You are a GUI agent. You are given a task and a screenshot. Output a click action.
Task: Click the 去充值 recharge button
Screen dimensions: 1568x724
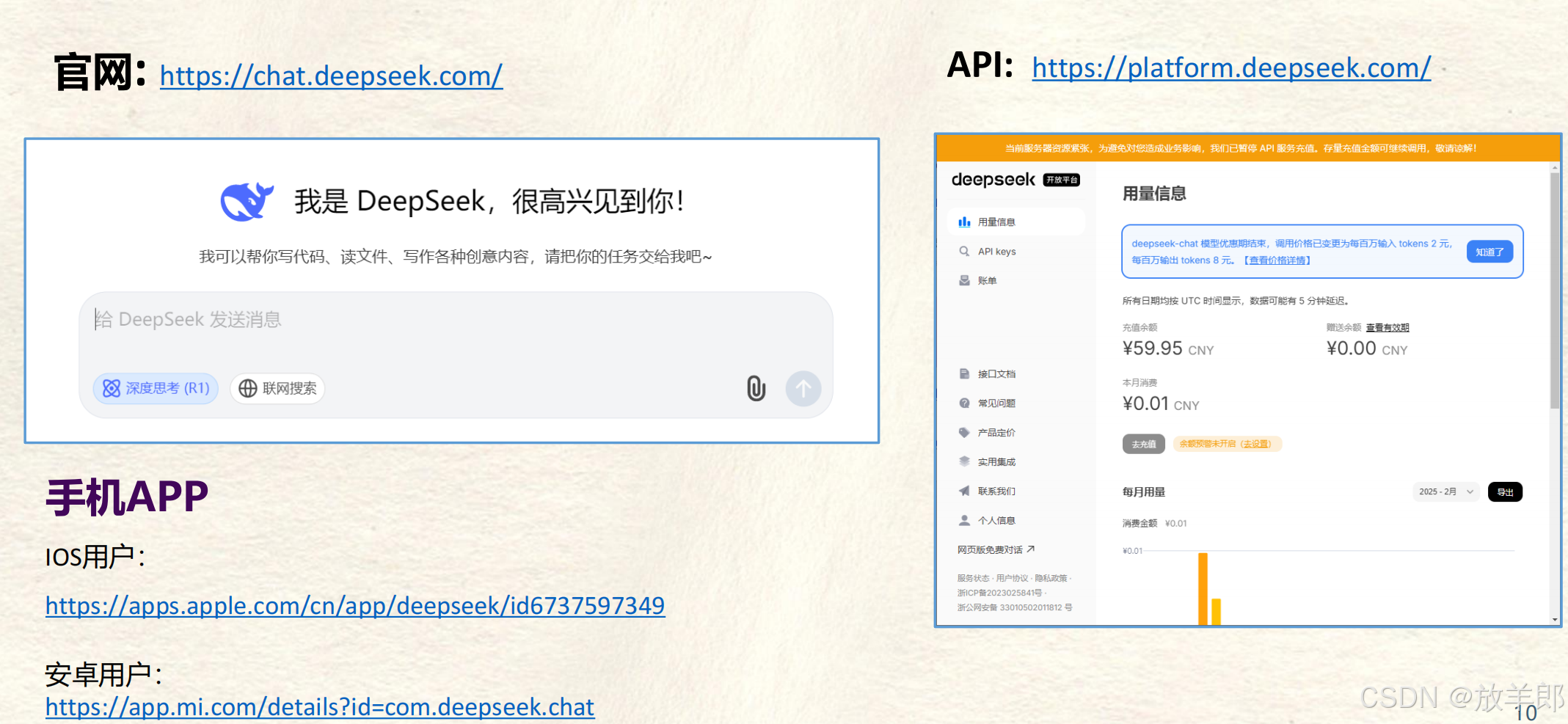1143,444
